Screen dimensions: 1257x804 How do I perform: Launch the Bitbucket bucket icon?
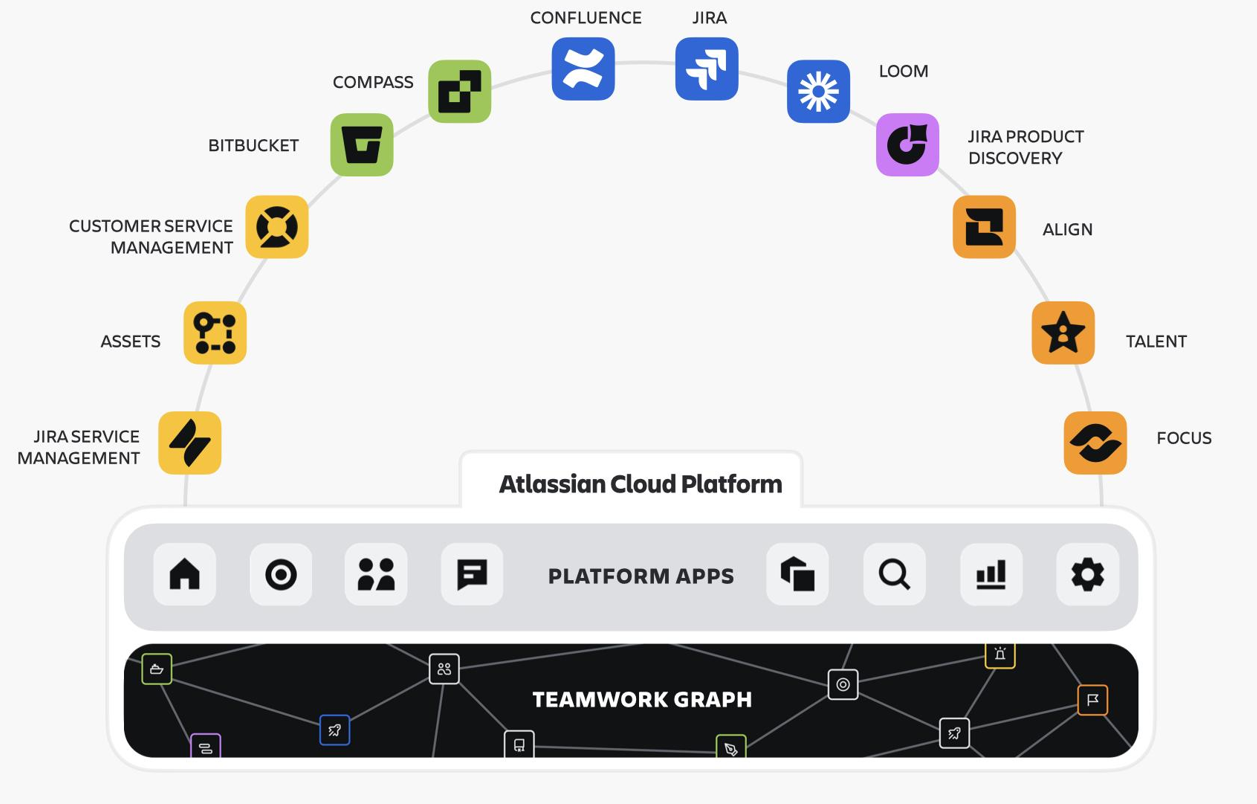pos(362,145)
